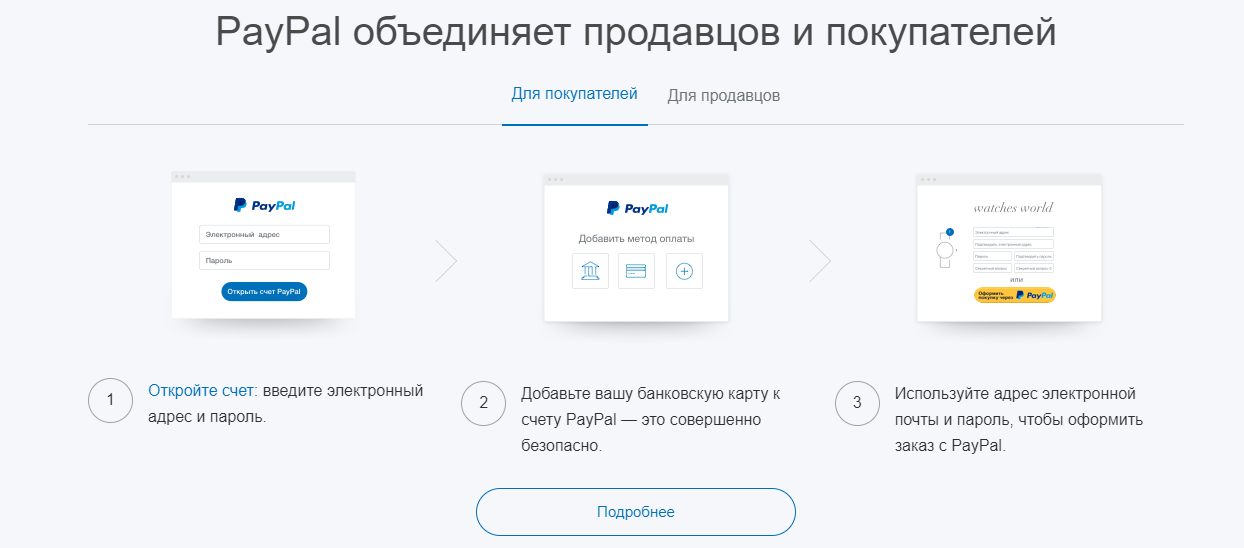Click the credit card icon

636,271
